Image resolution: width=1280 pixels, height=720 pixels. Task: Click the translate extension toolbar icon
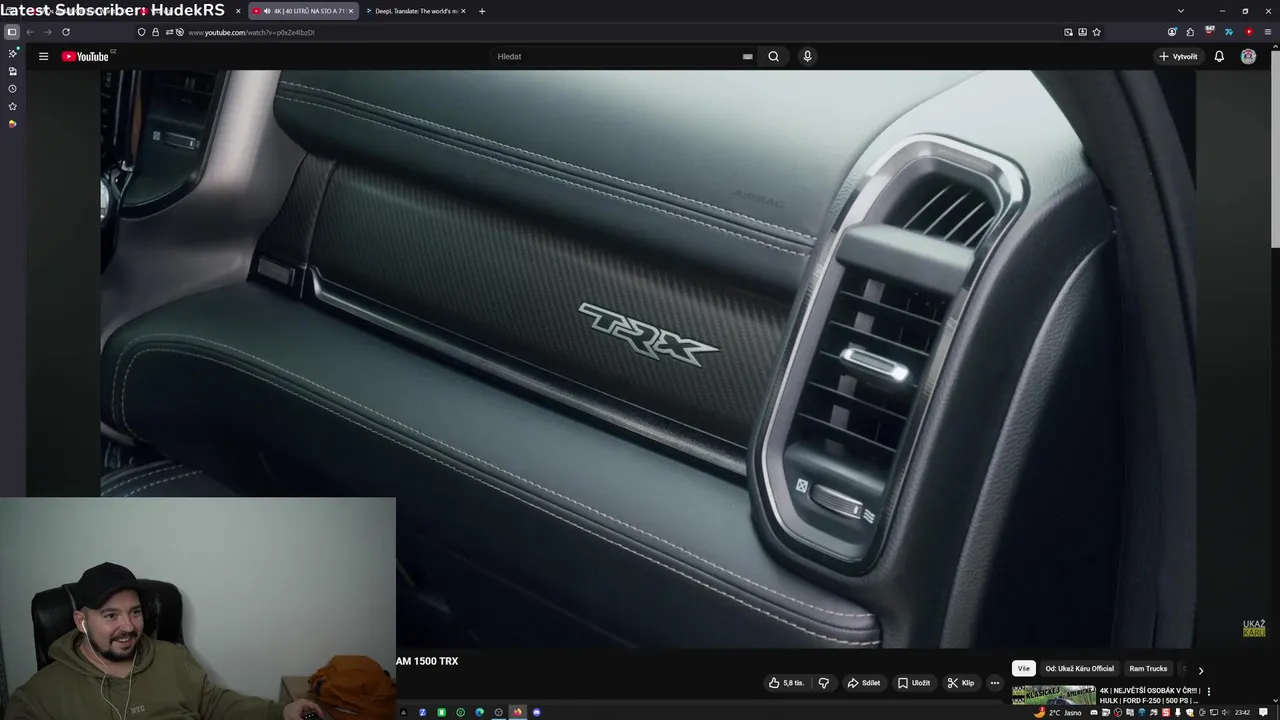click(x=1229, y=32)
